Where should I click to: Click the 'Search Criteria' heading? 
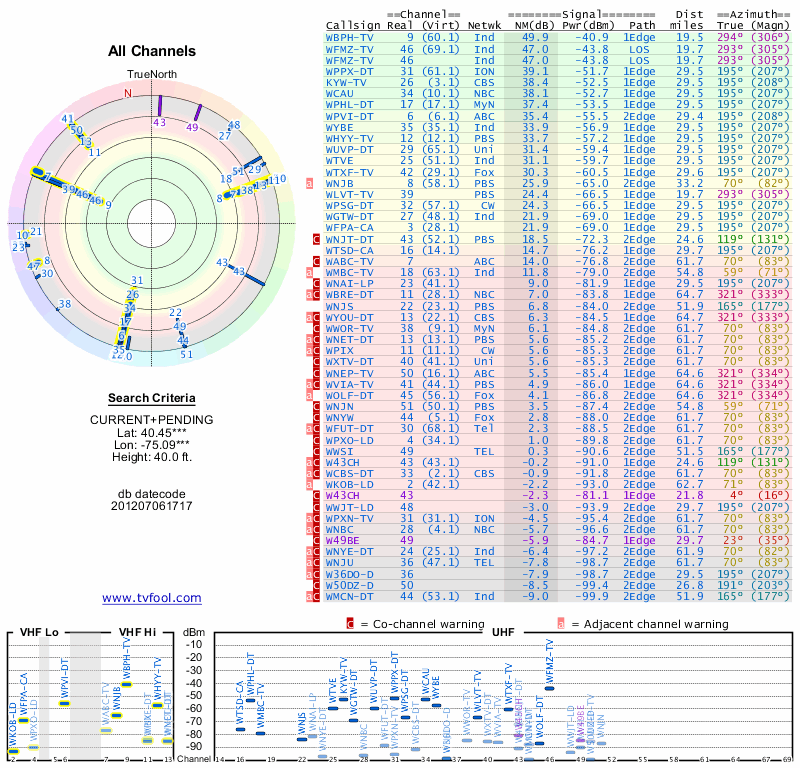pos(152,398)
